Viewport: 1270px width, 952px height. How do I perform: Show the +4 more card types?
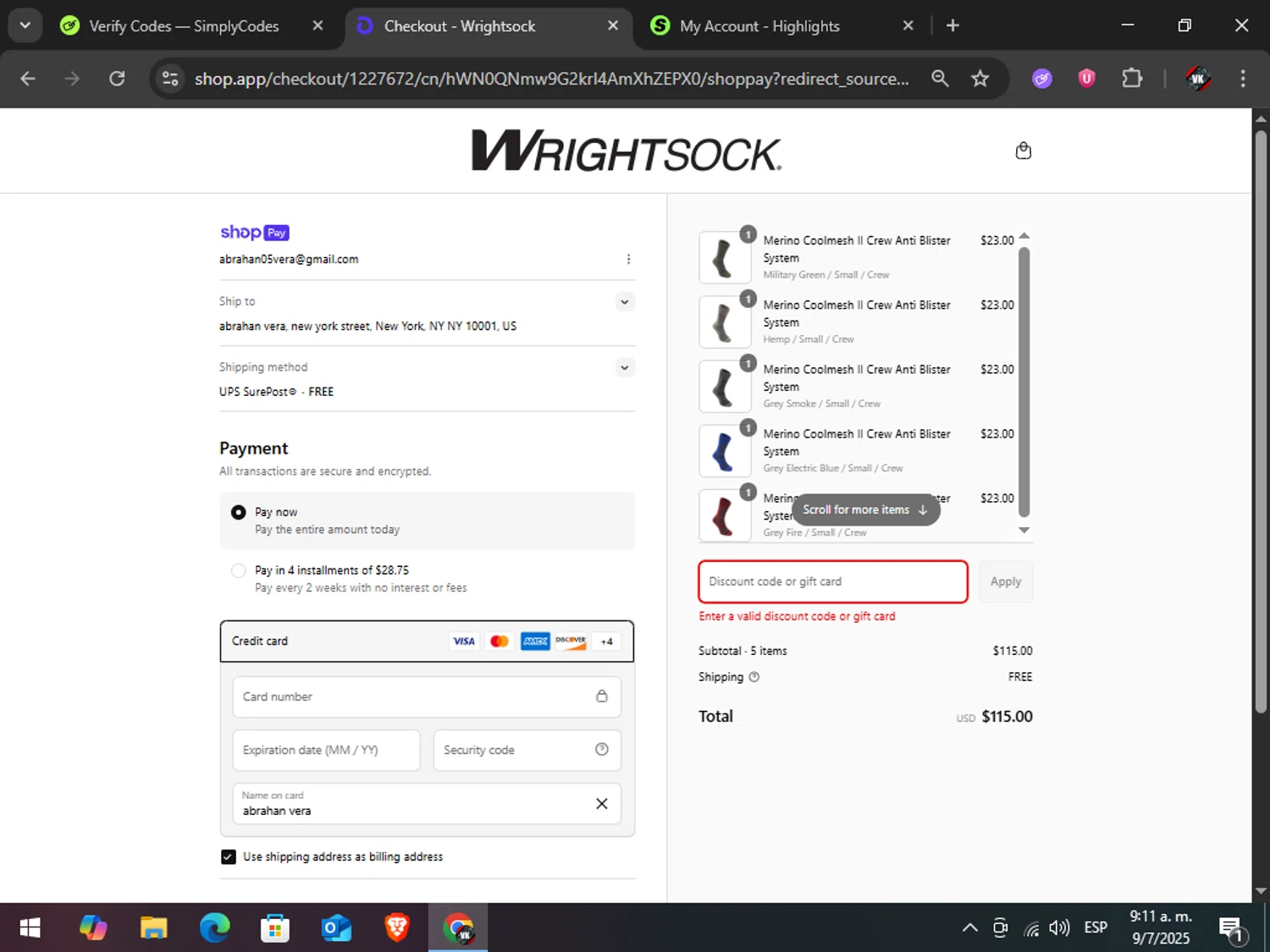[x=606, y=641]
